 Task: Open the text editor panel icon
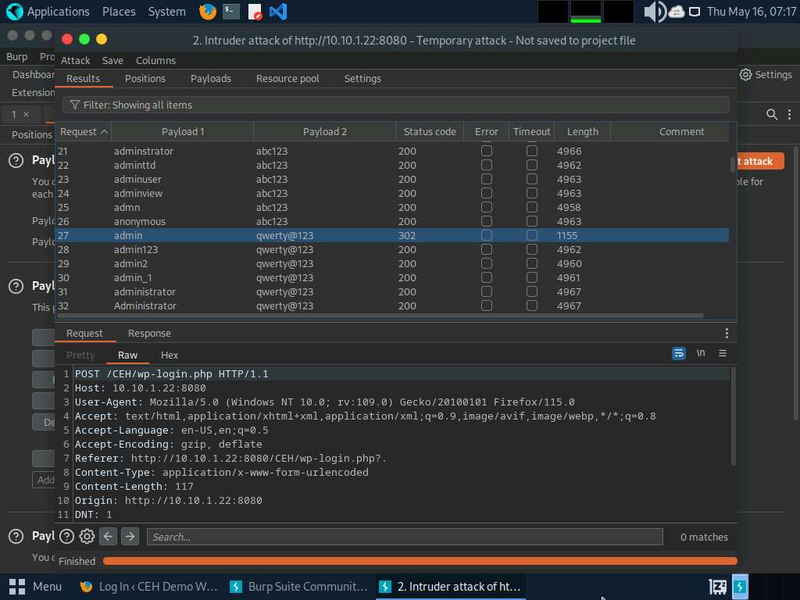tap(254, 11)
